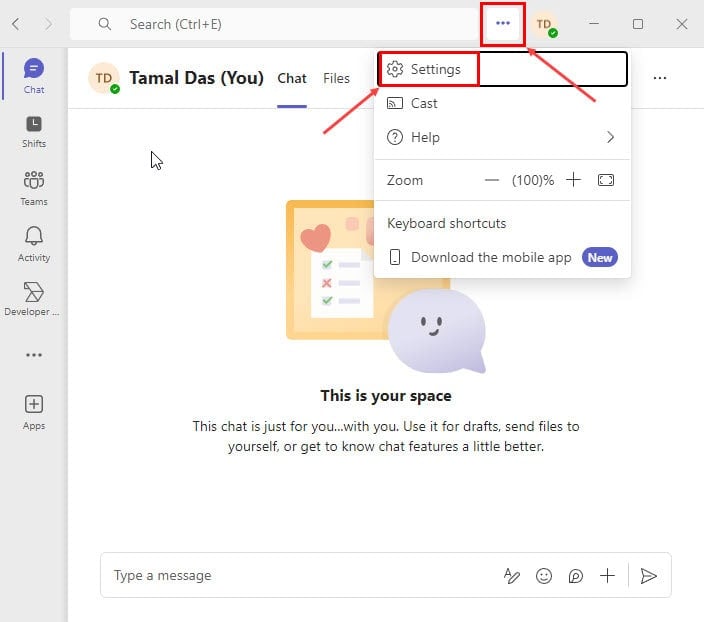Maximize the Teams window
Viewport: 704px width, 622px height.
click(x=638, y=24)
